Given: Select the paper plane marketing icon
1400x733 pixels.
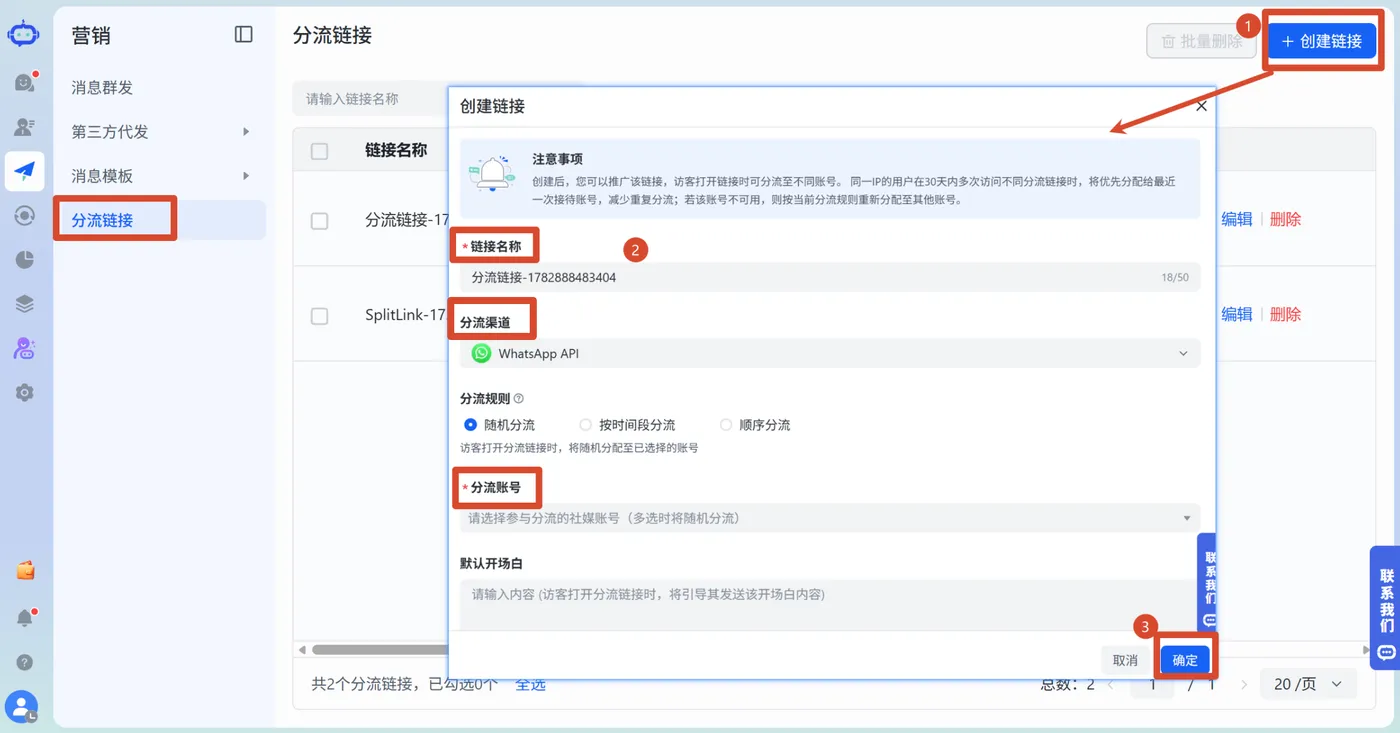Looking at the screenshot, I should [x=25, y=171].
